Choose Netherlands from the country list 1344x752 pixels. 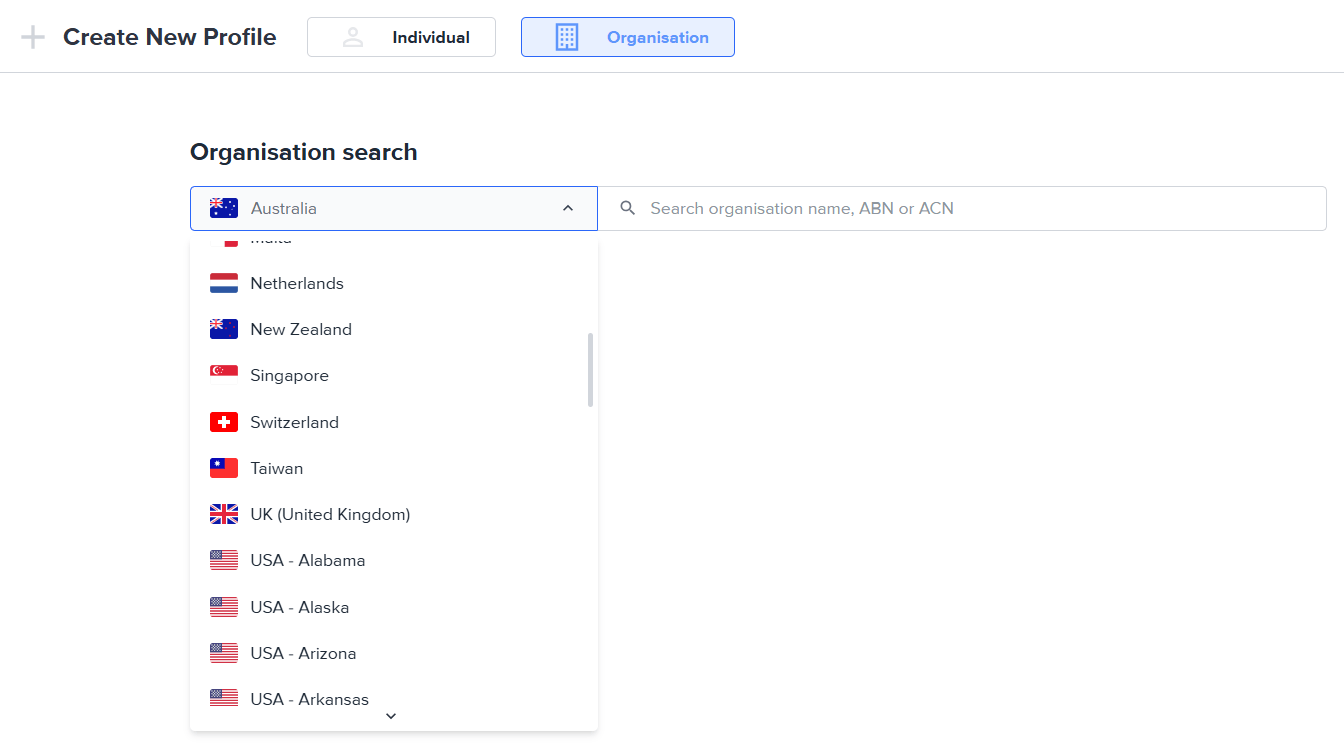(x=297, y=283)
